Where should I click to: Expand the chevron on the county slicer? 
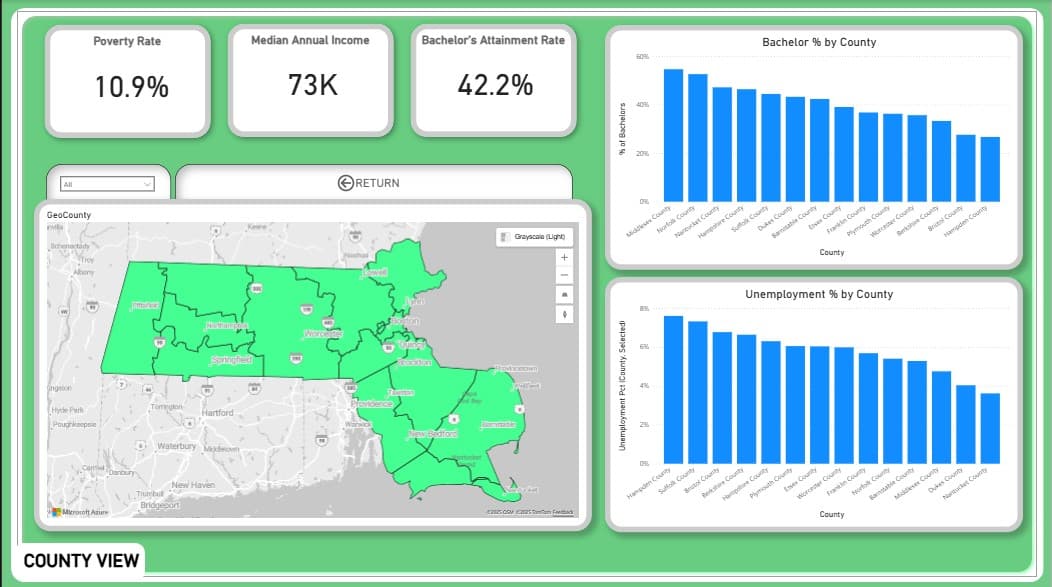coord(147,184)
